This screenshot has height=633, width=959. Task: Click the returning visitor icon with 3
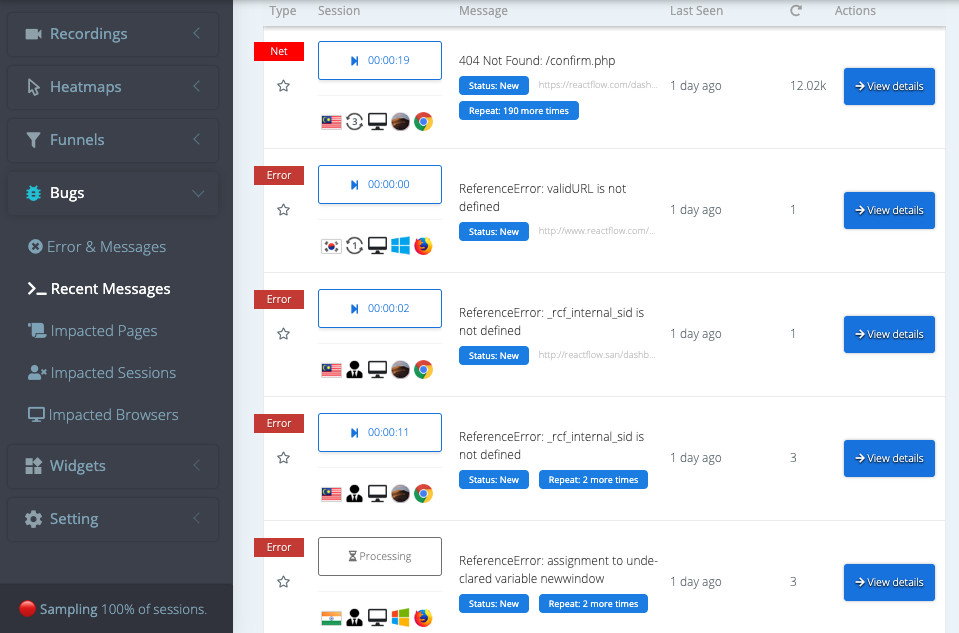tap(354, 122)
